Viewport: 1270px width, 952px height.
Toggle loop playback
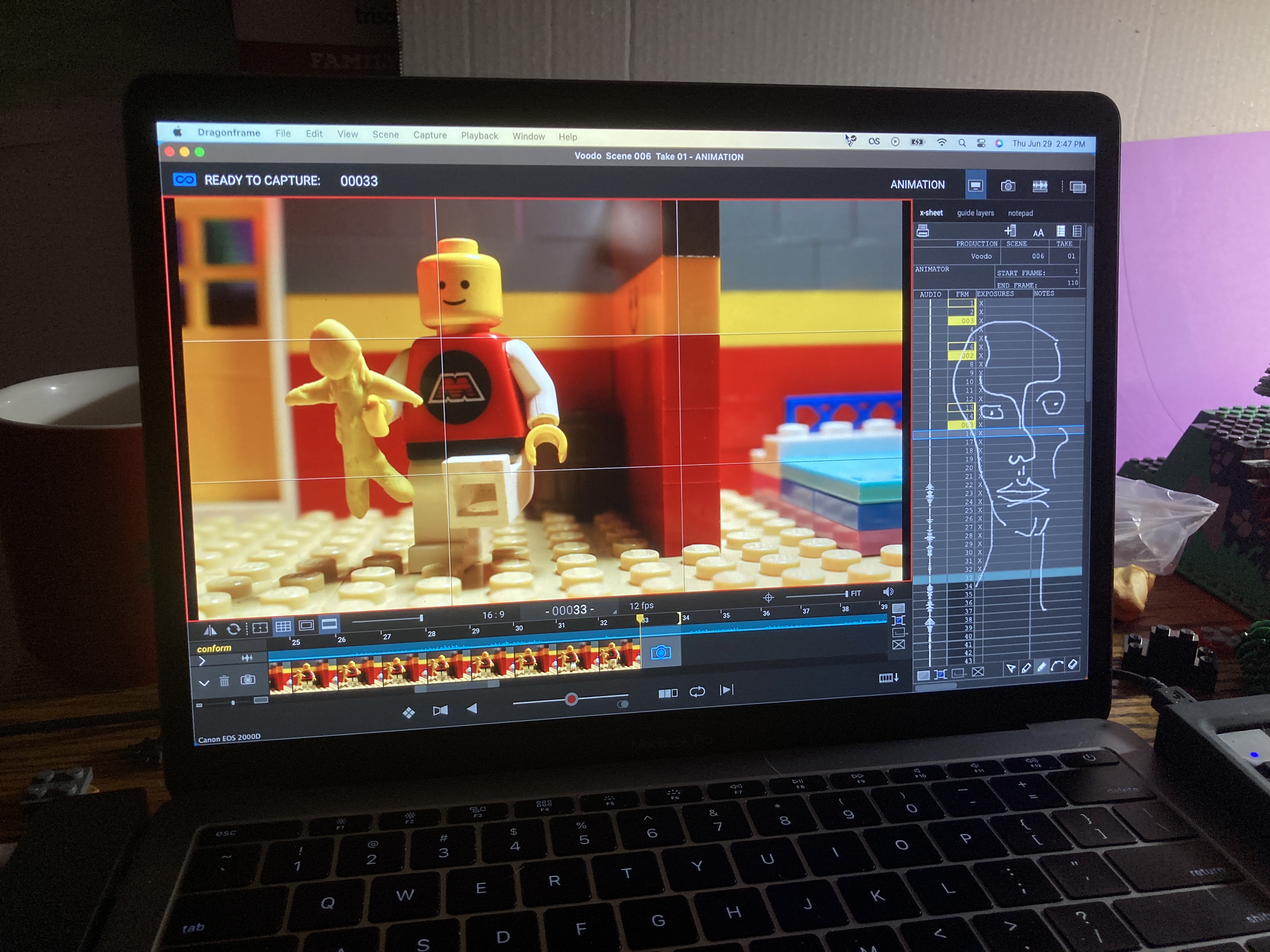click(x=697, y=691)
